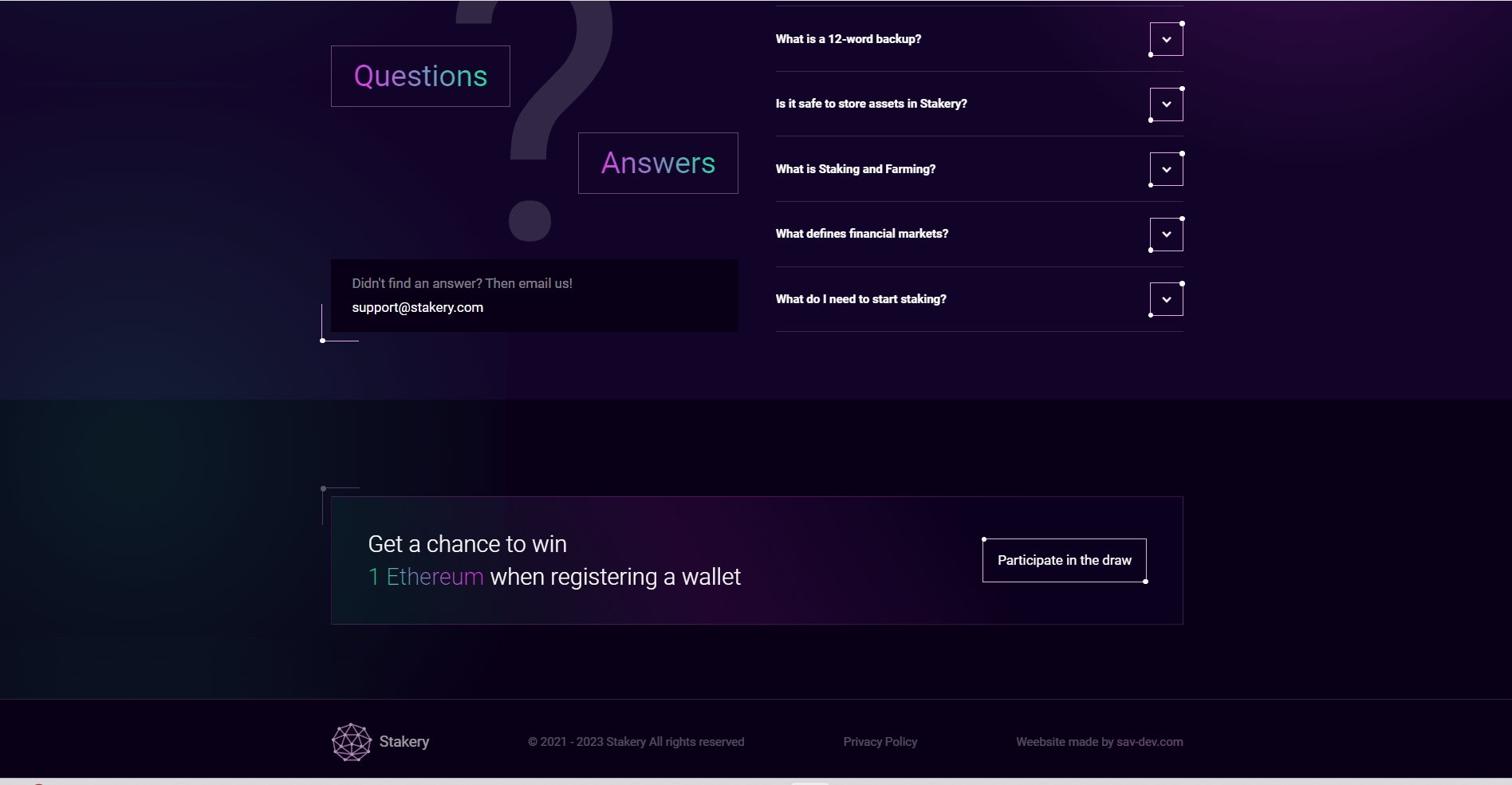Expand the financial markets question chevron
The height and width of the screenshot is (785, 1512).
click(1166, 235)
